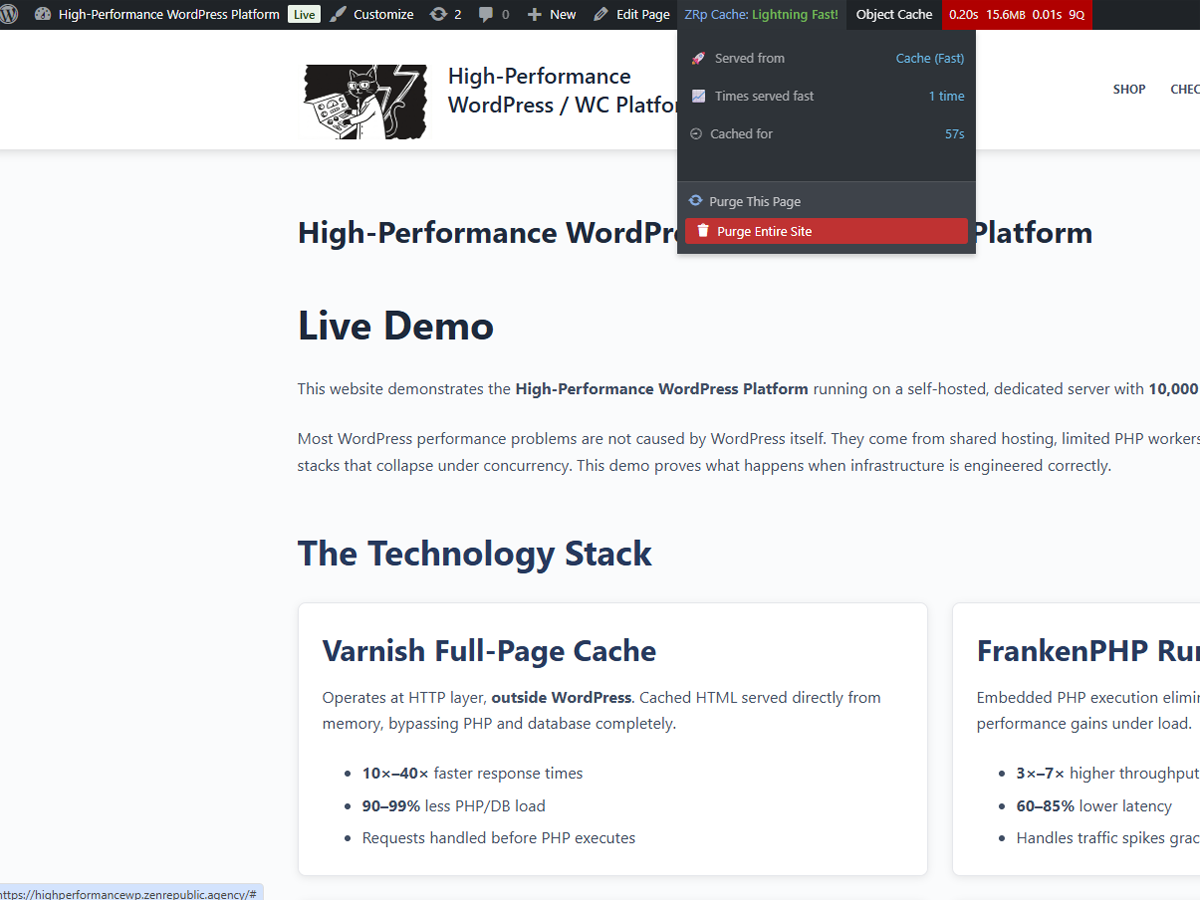Screen dimensions: 1200x900
Task: Open pending updates via refresh icon
Action: click(x=438, y=14)
